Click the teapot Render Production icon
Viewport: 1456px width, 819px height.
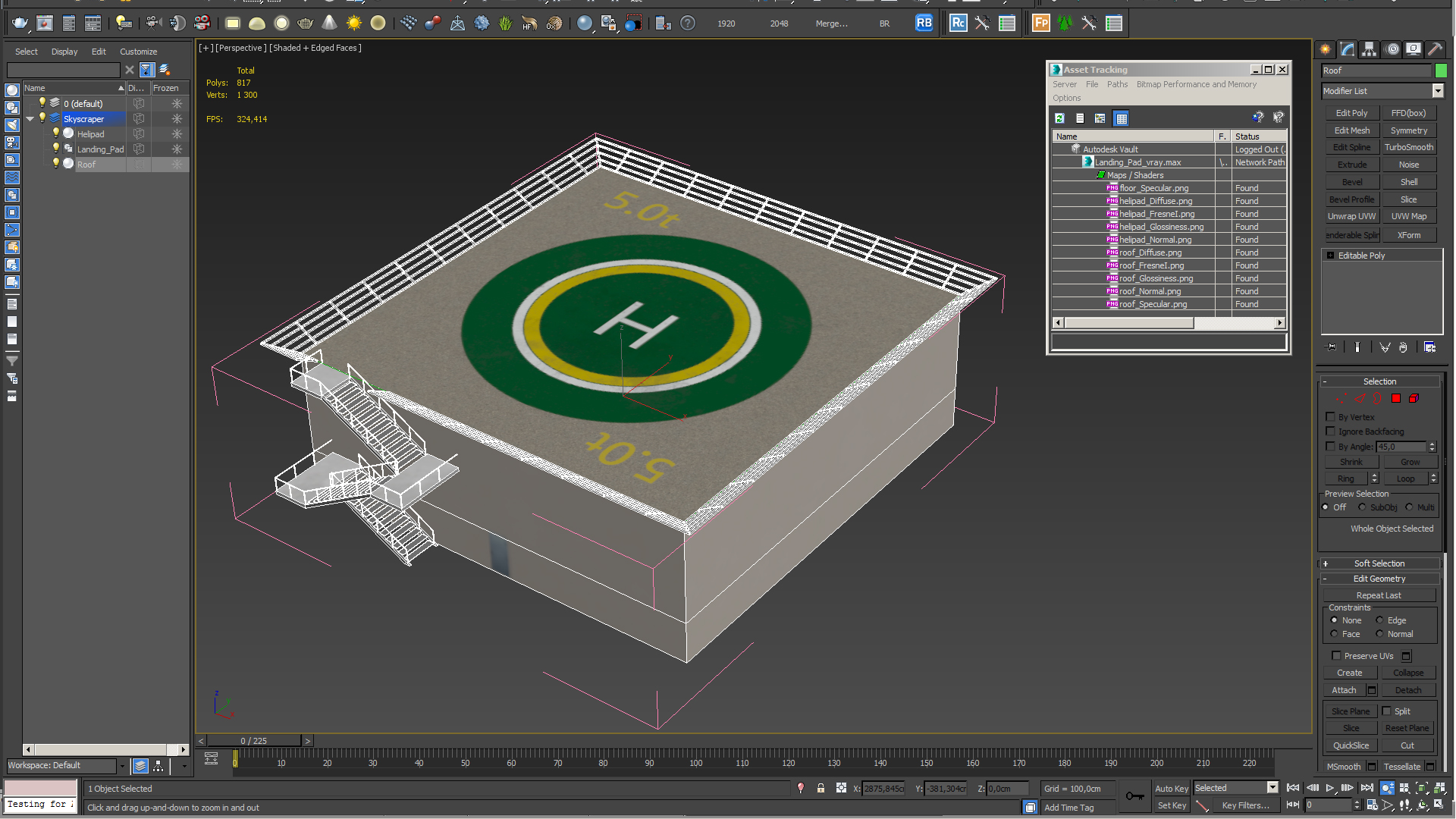[x=20, y=24]
